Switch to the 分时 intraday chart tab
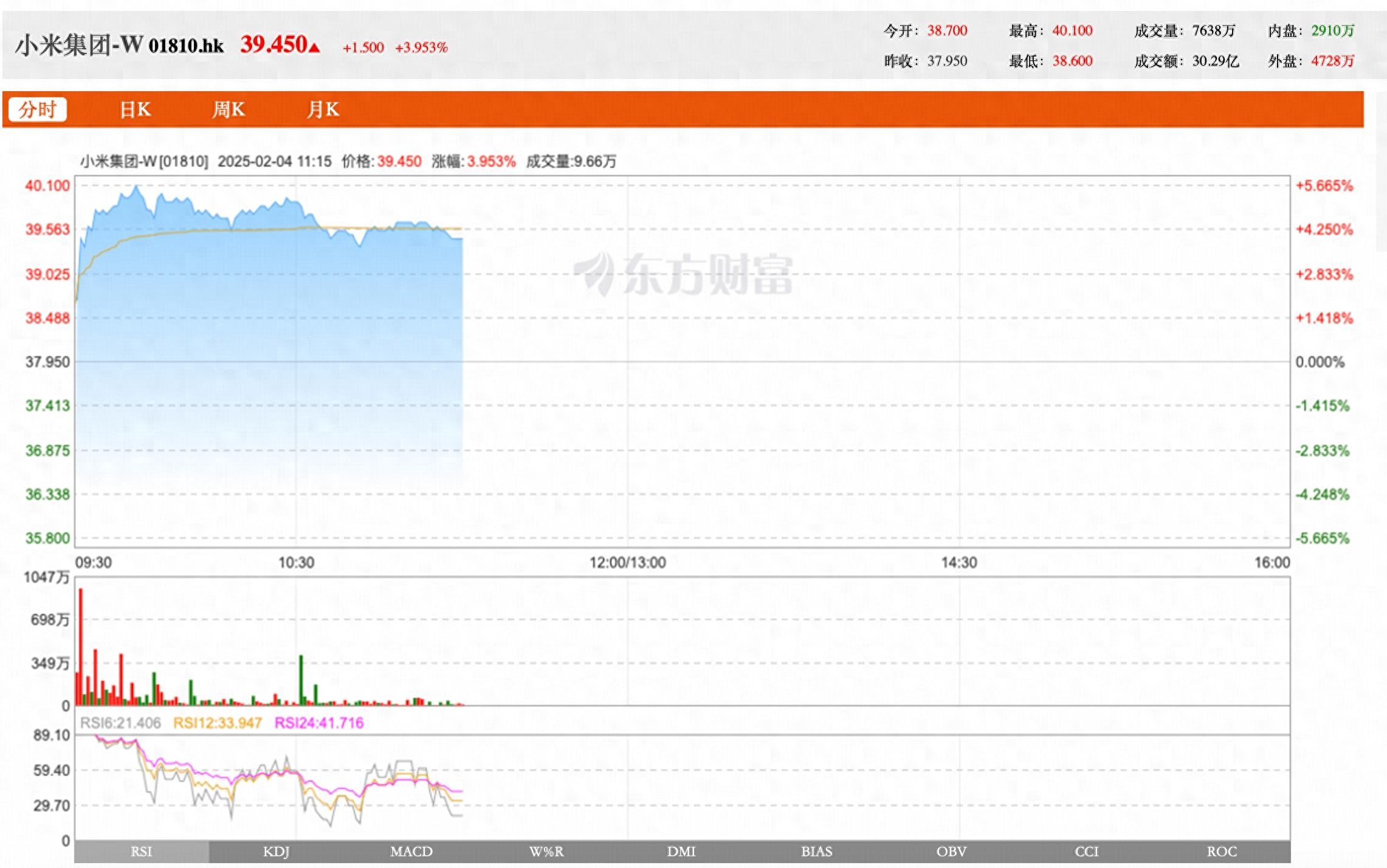Screen dimensions: 1387x868 (x=37, y=109)
